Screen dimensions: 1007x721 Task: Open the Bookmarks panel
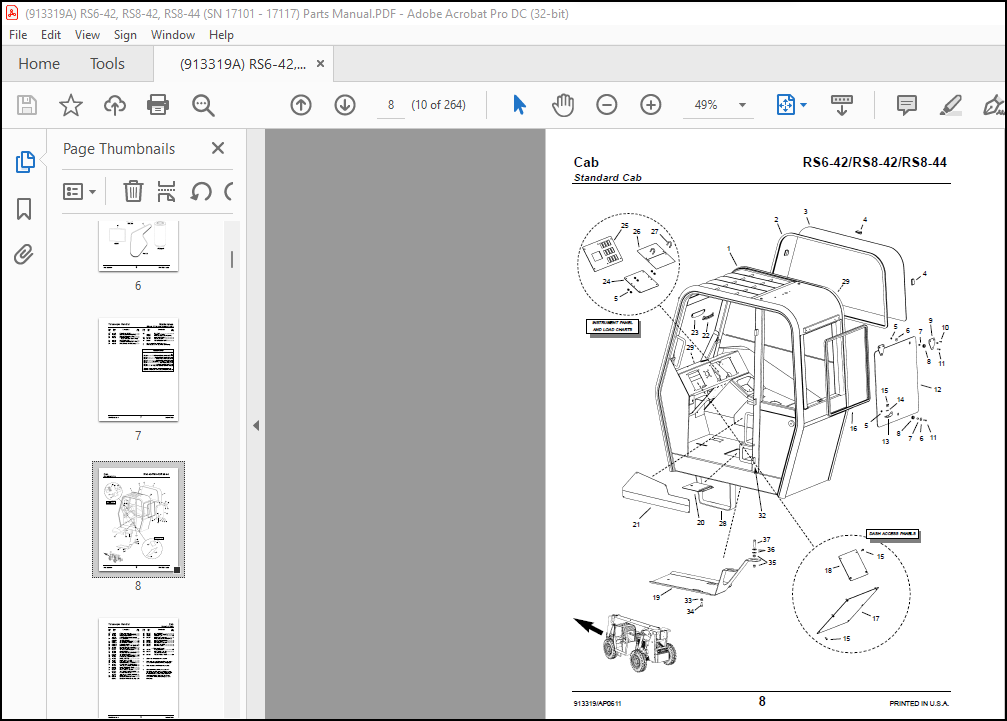click(24, 209)
